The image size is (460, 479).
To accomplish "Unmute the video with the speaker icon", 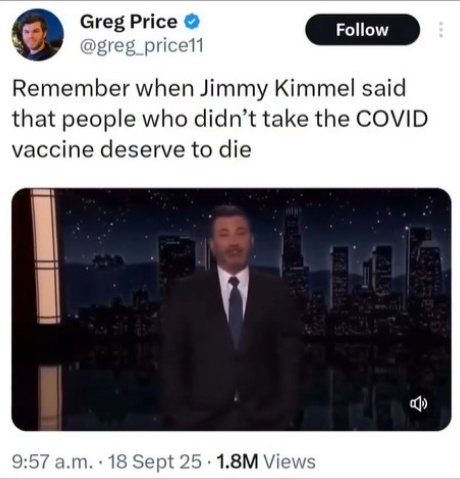I will [x=418, y=404].
